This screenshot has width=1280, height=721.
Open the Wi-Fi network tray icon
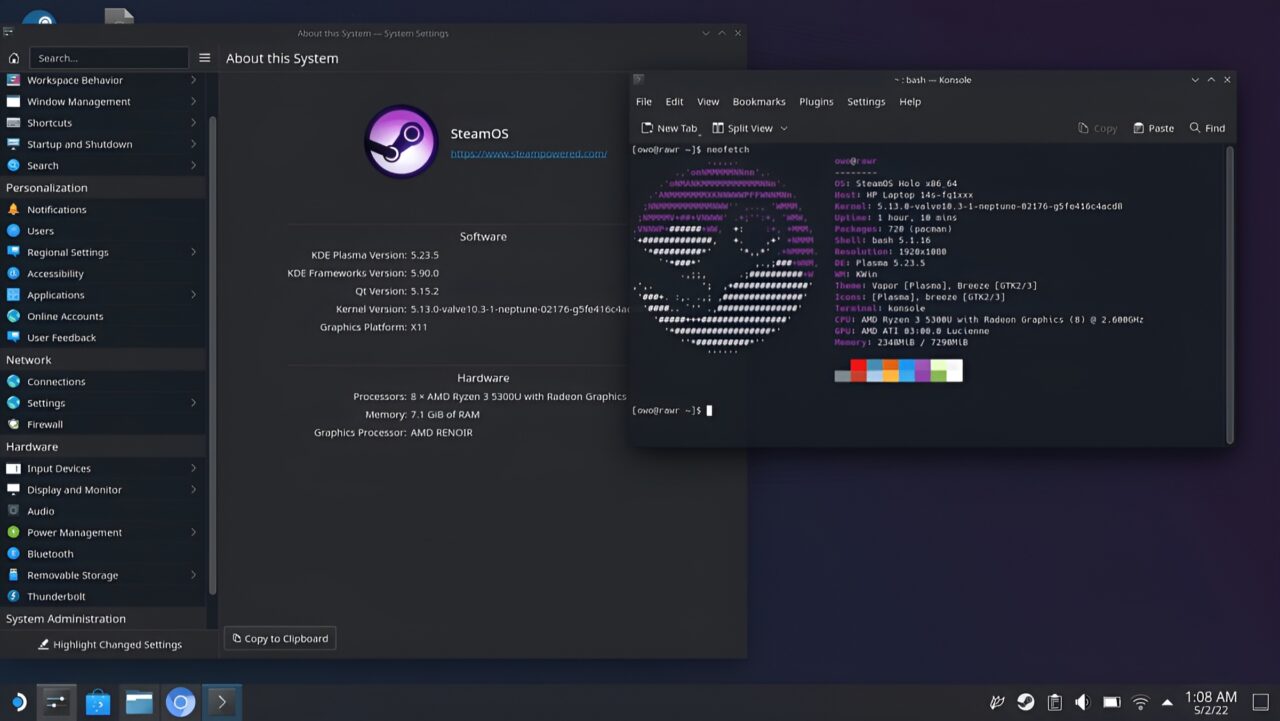tap(1140, 702)
